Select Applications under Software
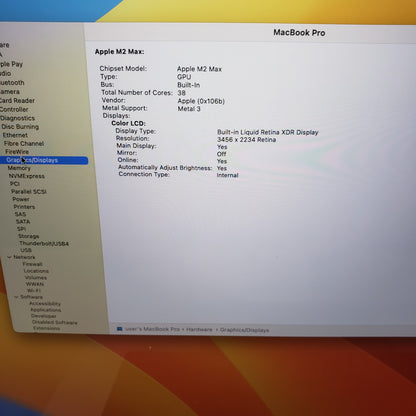Screen dimensions: 416x416 pos(46,310)
